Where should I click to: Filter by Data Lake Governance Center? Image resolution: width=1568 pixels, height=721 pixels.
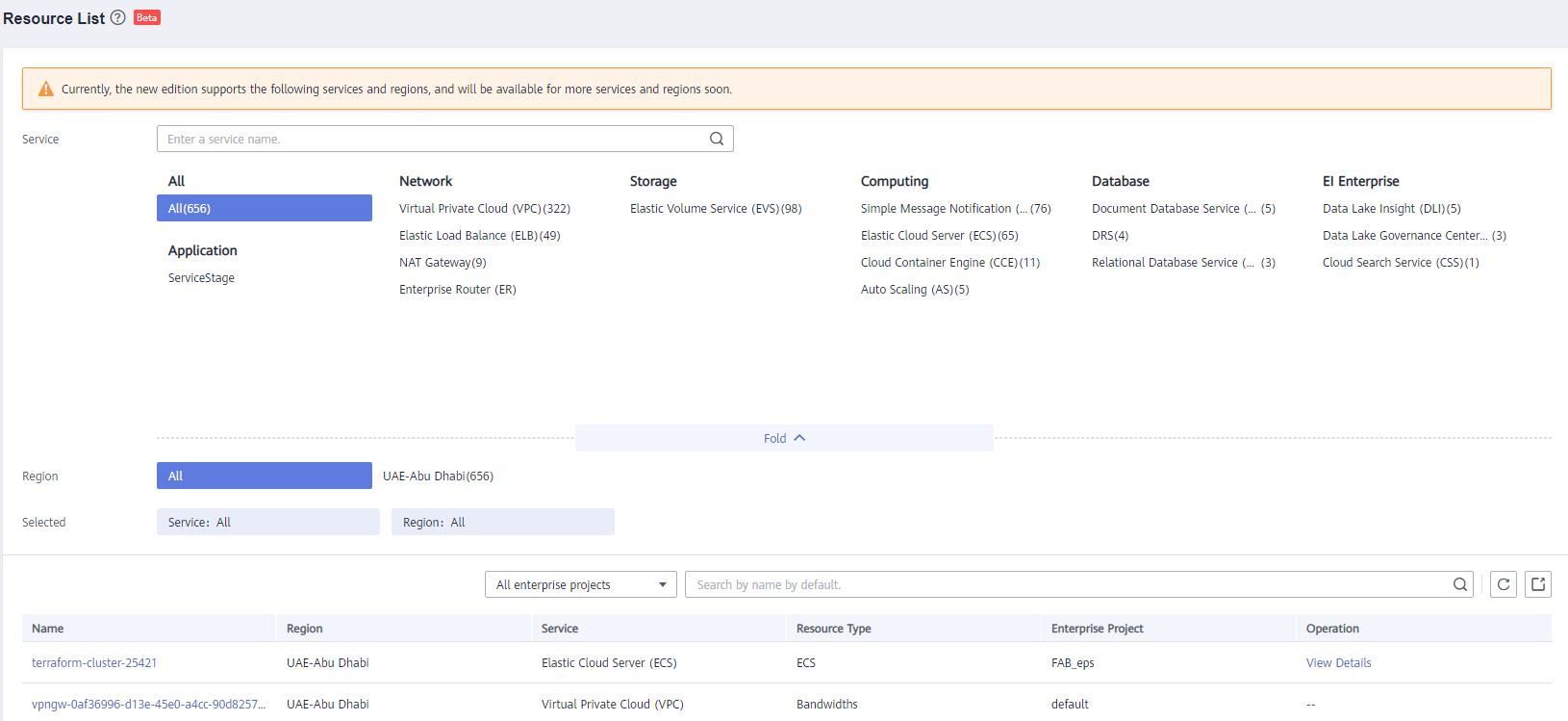(x=1414, y=235)
